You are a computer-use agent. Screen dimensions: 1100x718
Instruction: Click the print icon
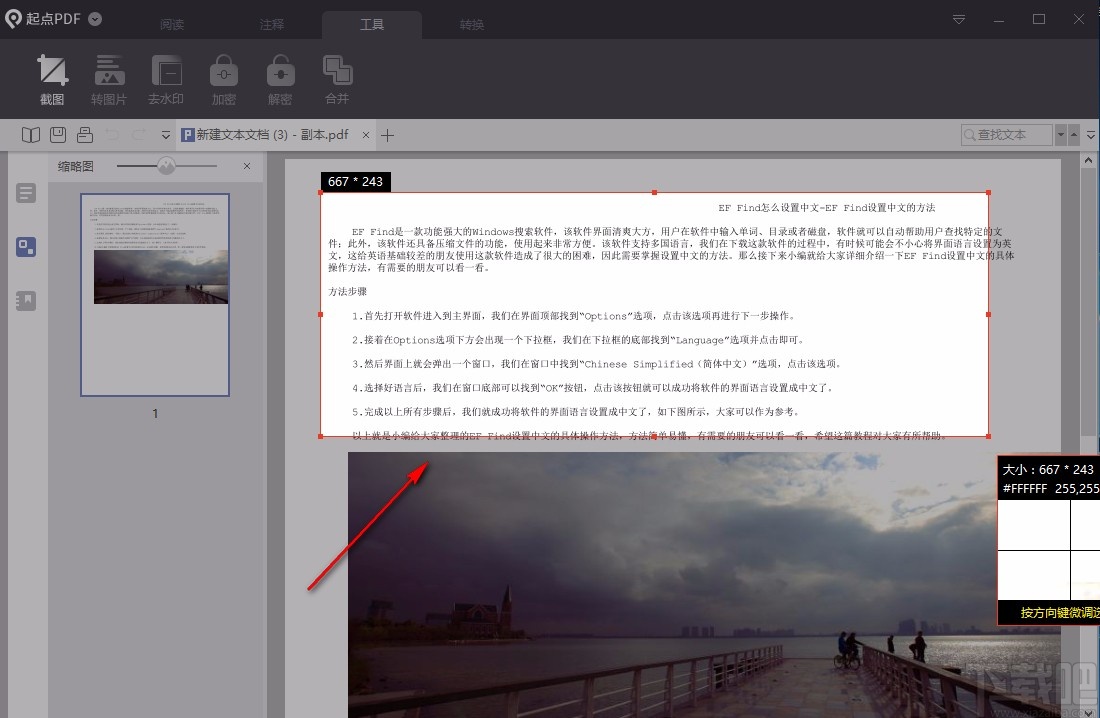click(85, 135)
